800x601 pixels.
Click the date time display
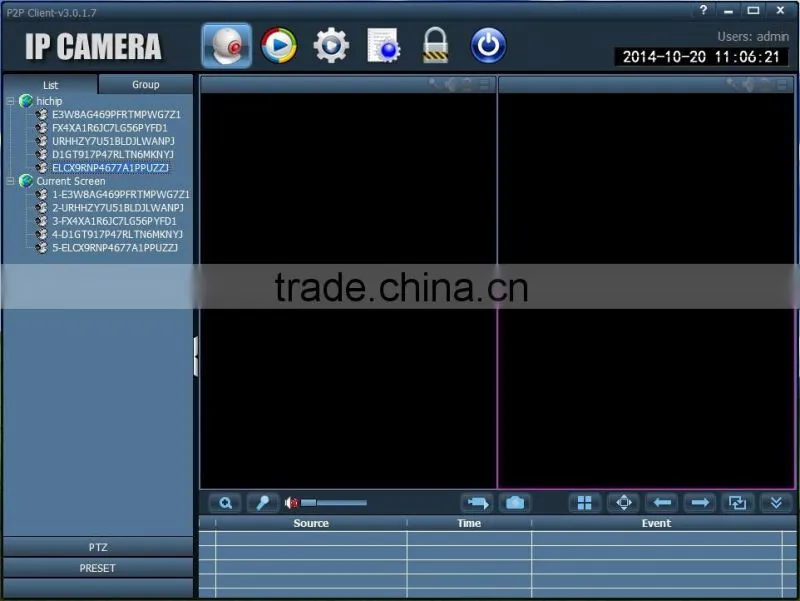pos(701,57)
